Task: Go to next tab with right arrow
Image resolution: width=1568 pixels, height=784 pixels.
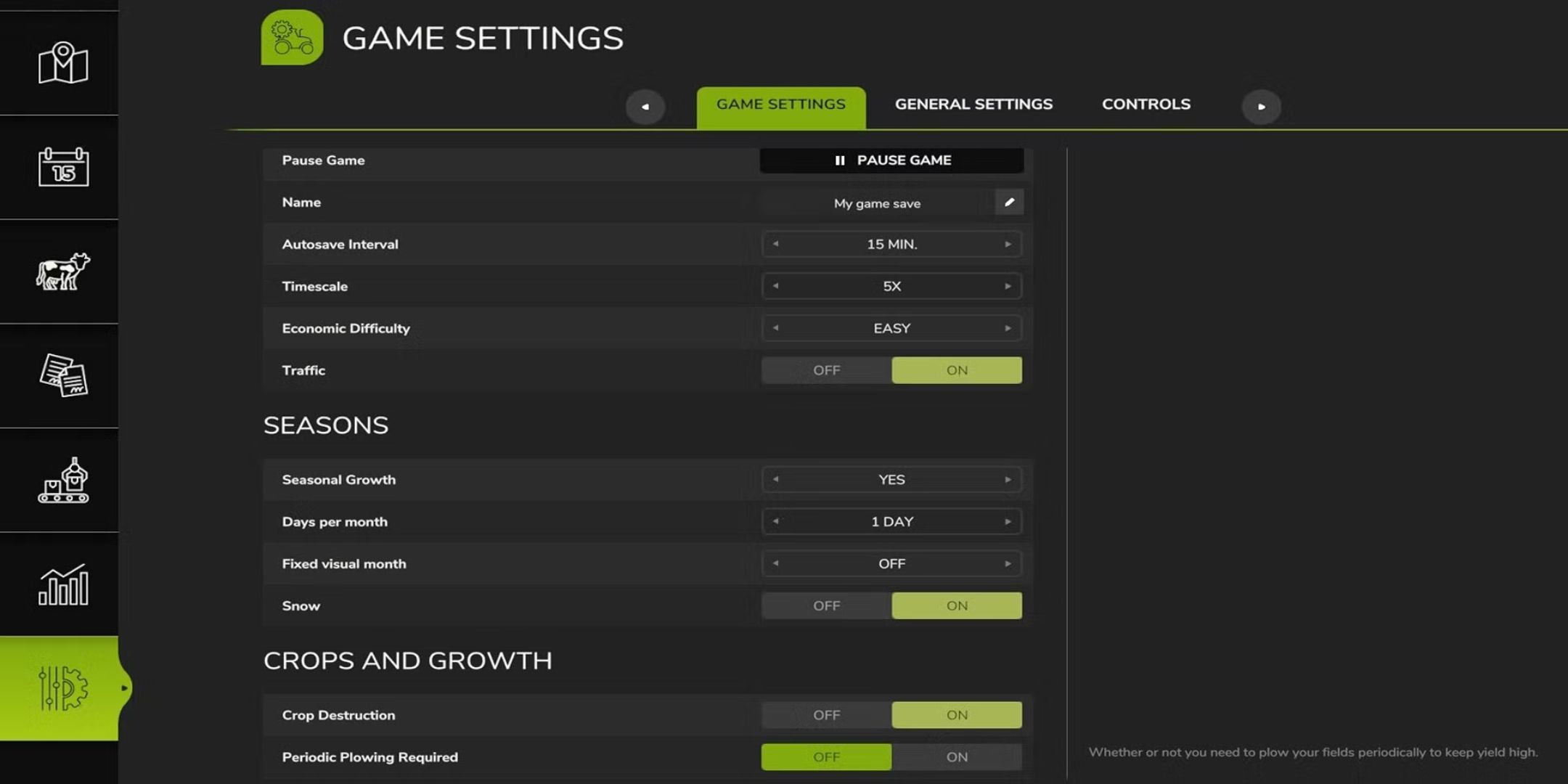Action: (x=1261, y=107)
